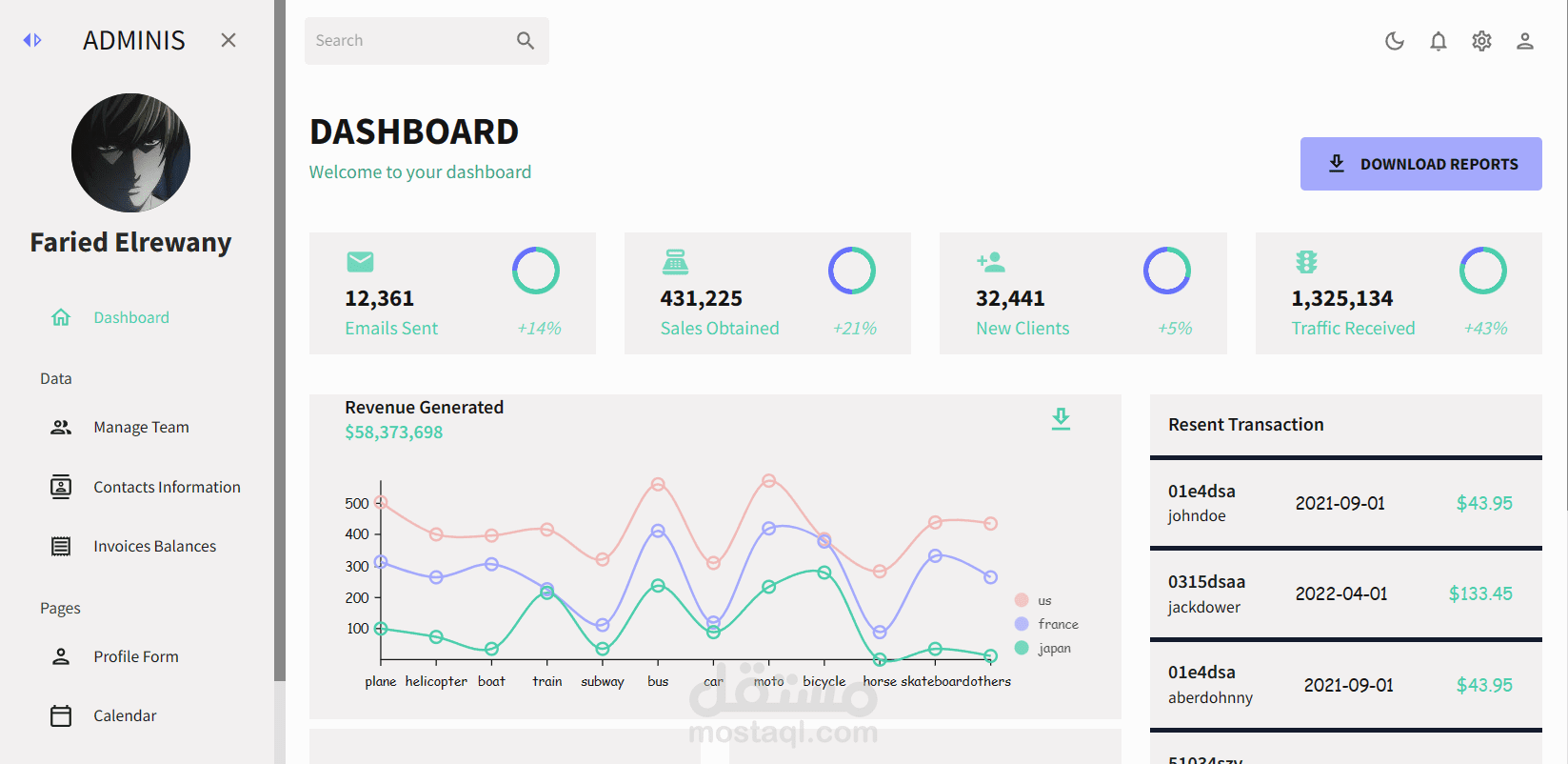Click the Invoices Balances receipt icon
The width and height of the screenshot is (1568, 764).
coord(61,546)
